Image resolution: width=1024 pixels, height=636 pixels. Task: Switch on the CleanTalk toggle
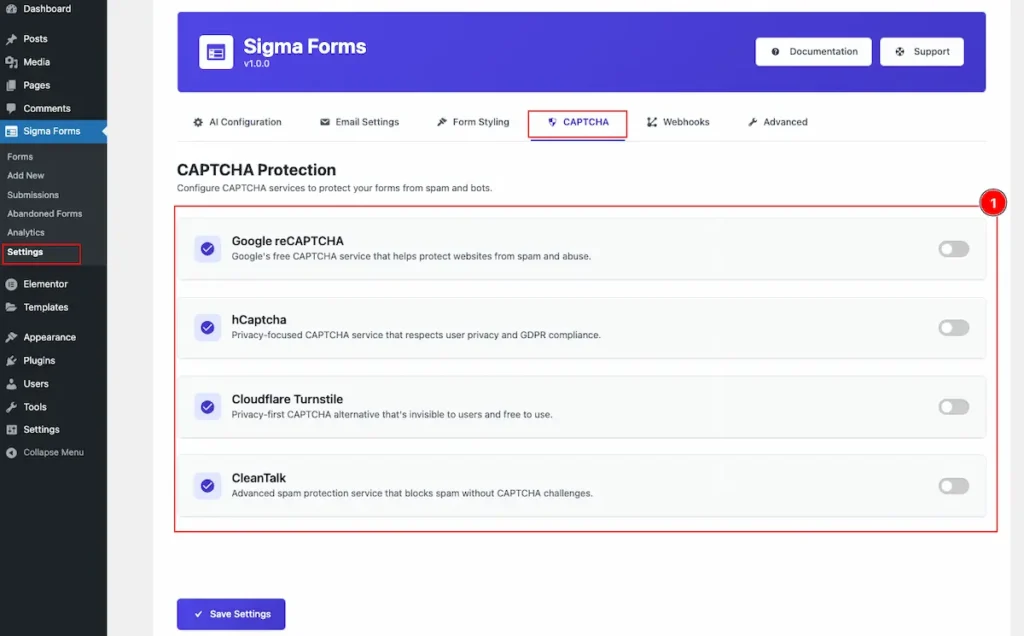tap(953, 486)
